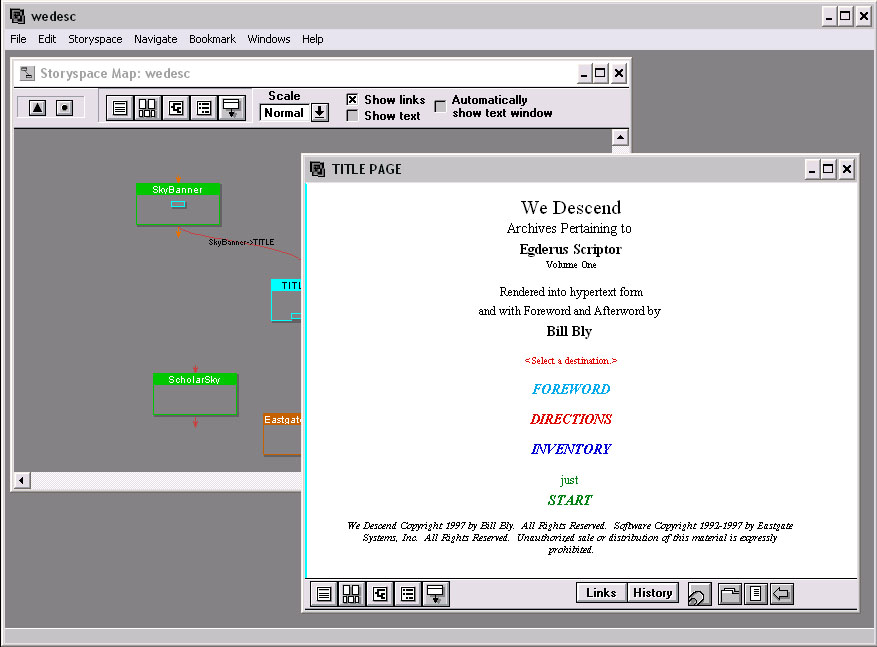Enable Automatically show text window checkbox
This screenshot has height=647, width=877.
point(440,106)
